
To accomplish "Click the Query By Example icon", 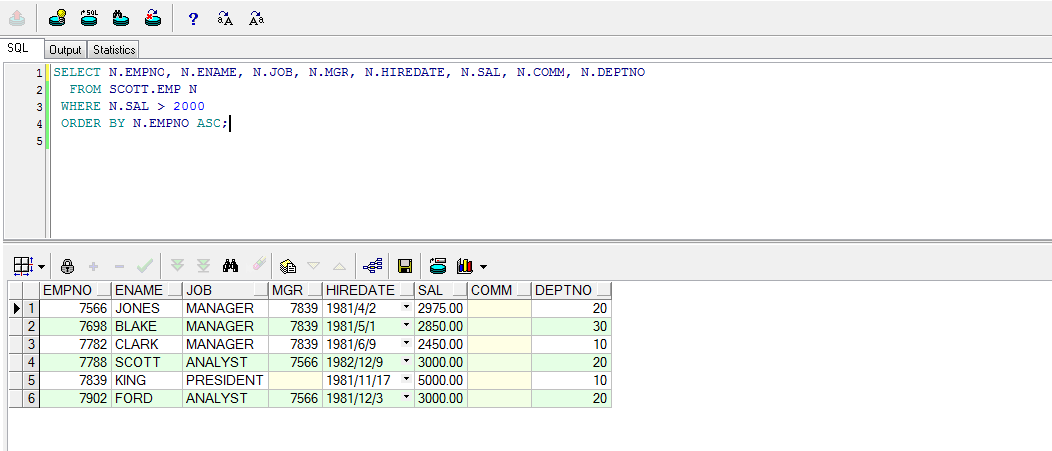I will (288, 266).
